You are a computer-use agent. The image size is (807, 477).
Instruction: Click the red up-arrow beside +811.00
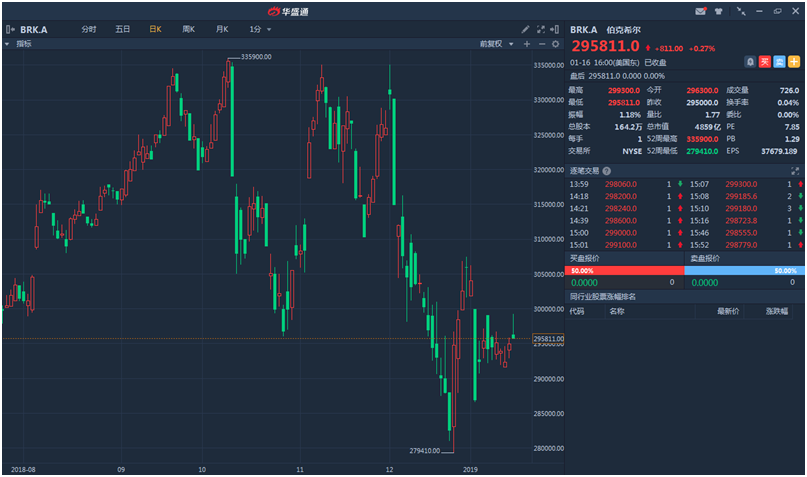648,48
